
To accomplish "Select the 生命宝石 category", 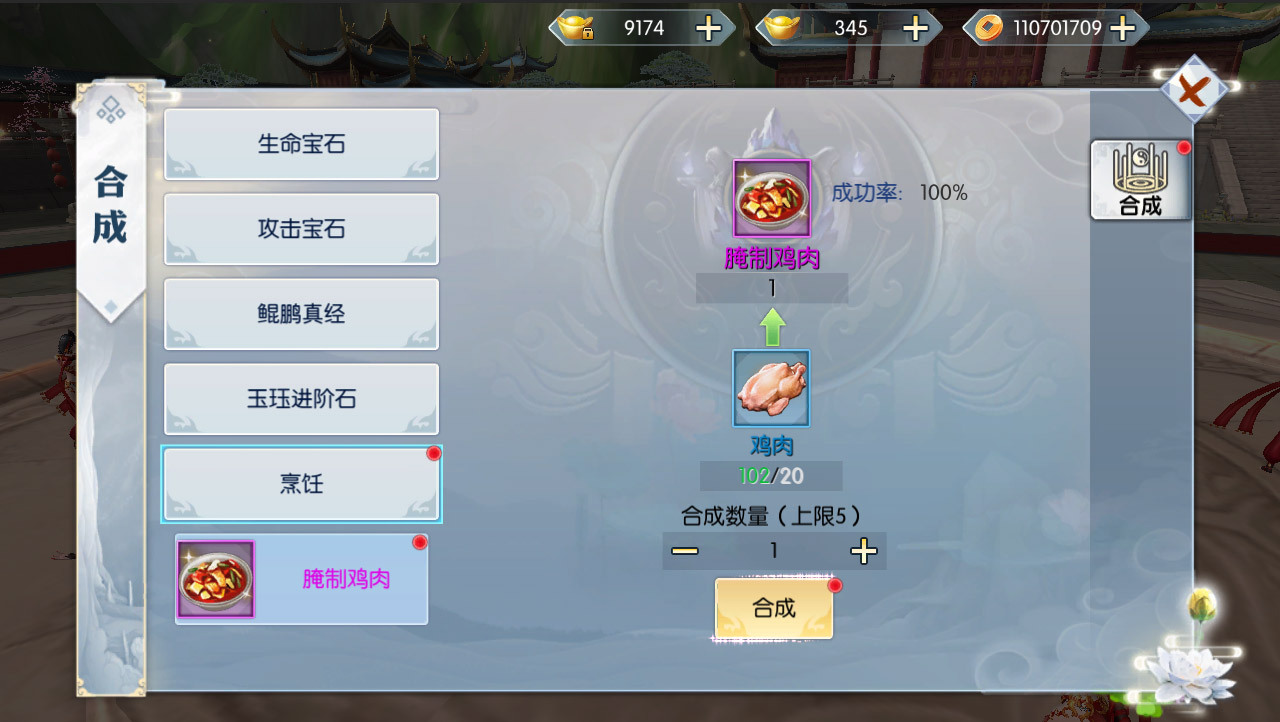I will [301, 144].
